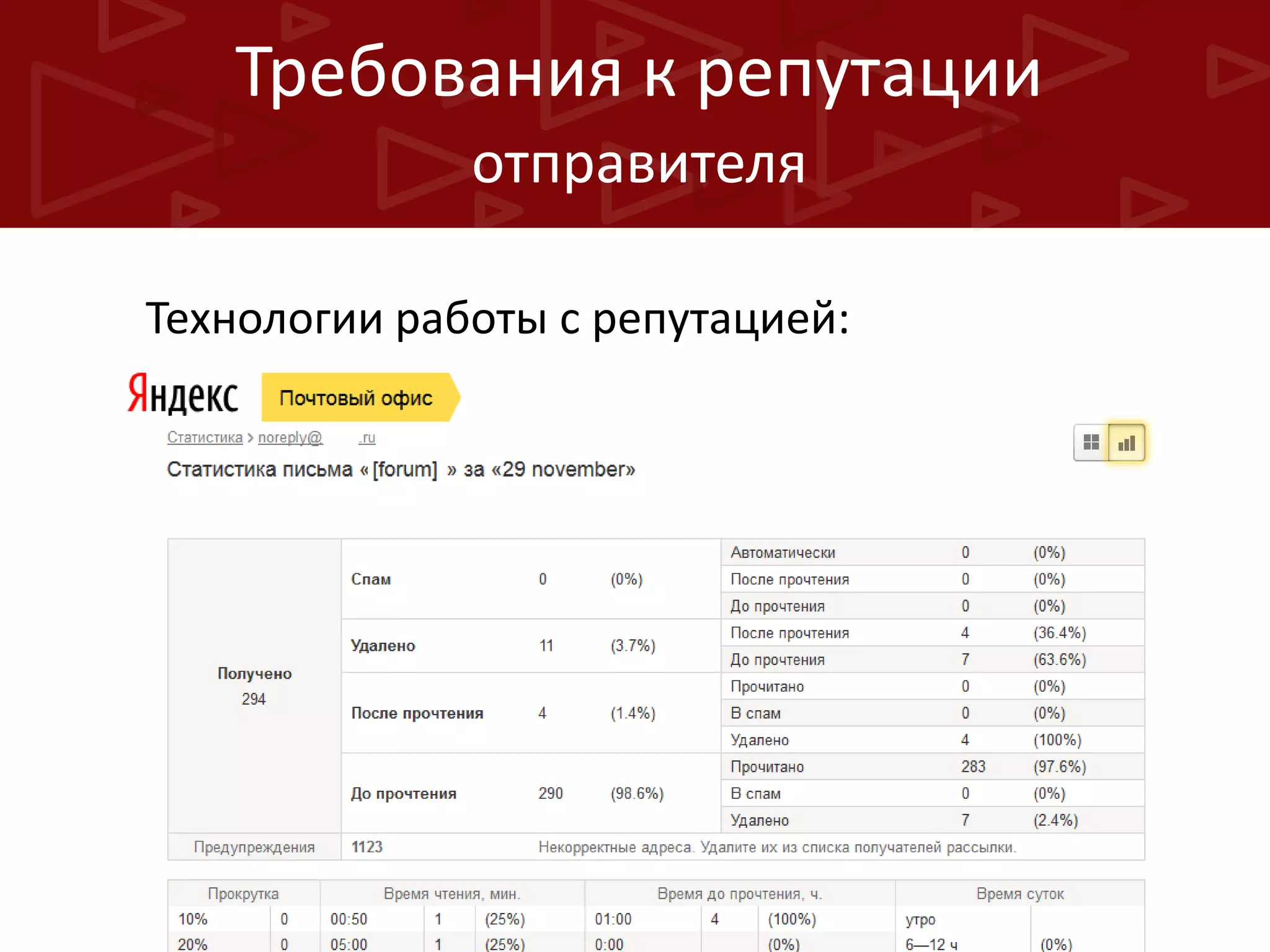Select the Предупреждения label
Screen dimensions: 1270x952
(254, 847)
